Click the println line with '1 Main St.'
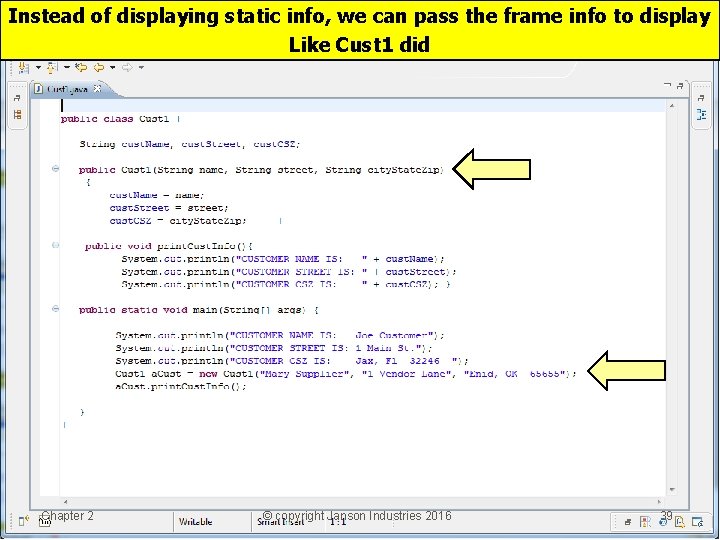720x540 pixels. [x=274, y=348]
